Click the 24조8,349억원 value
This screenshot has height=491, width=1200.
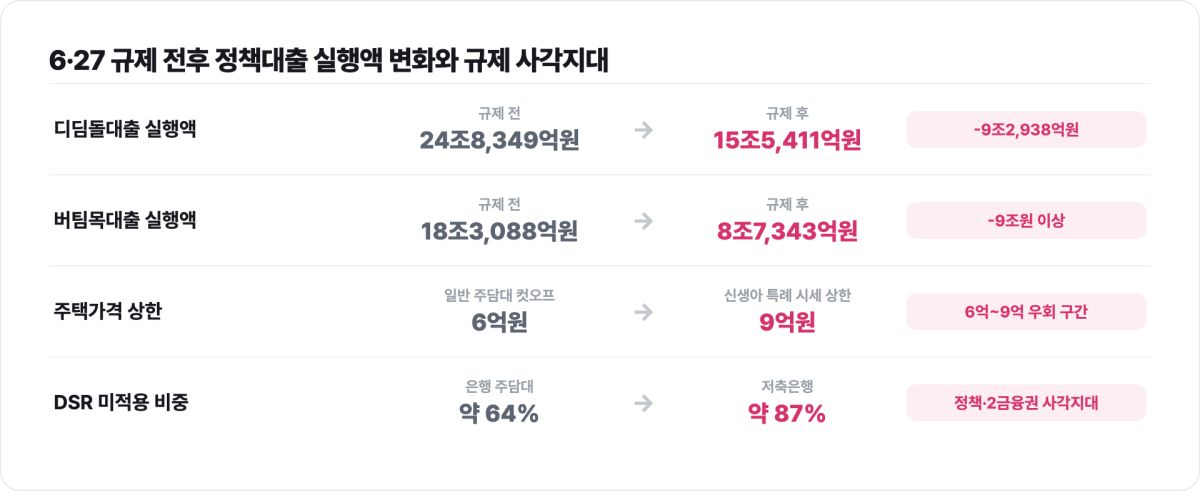499,141
